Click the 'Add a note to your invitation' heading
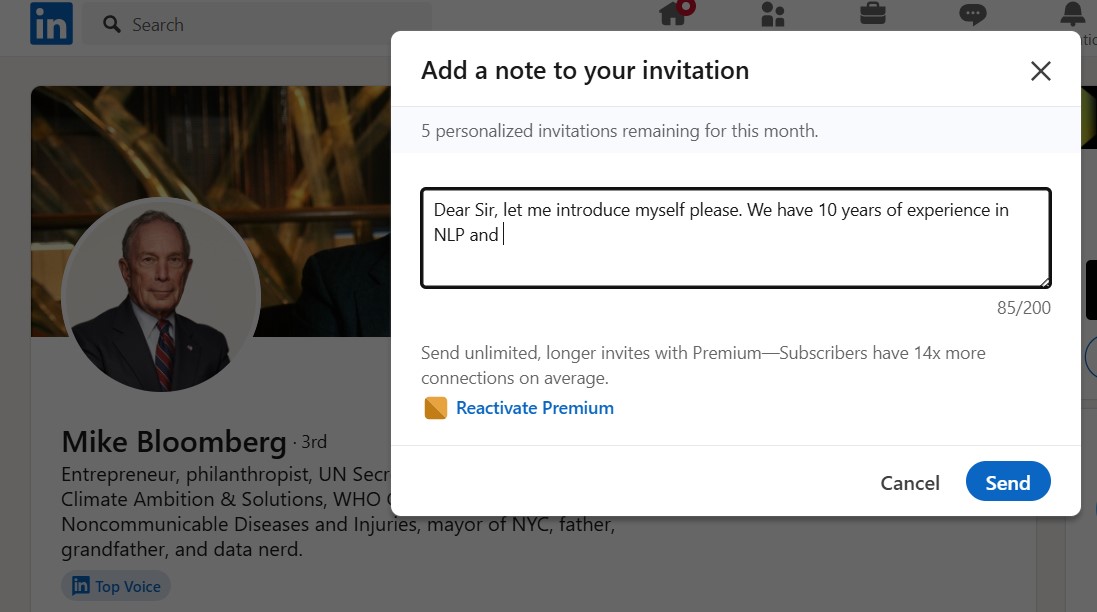This screenshot has width=1097, height=612. click(585, 71)
